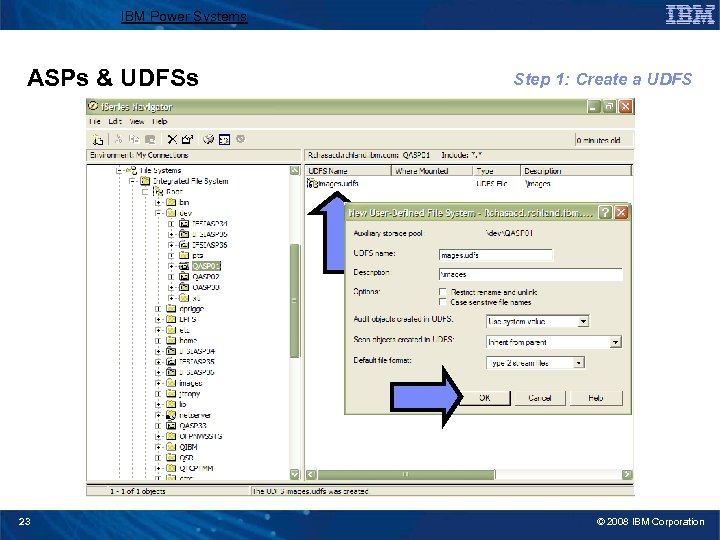
Task: Click the list pane scroll right arrow
Action: tap(627, 474)
